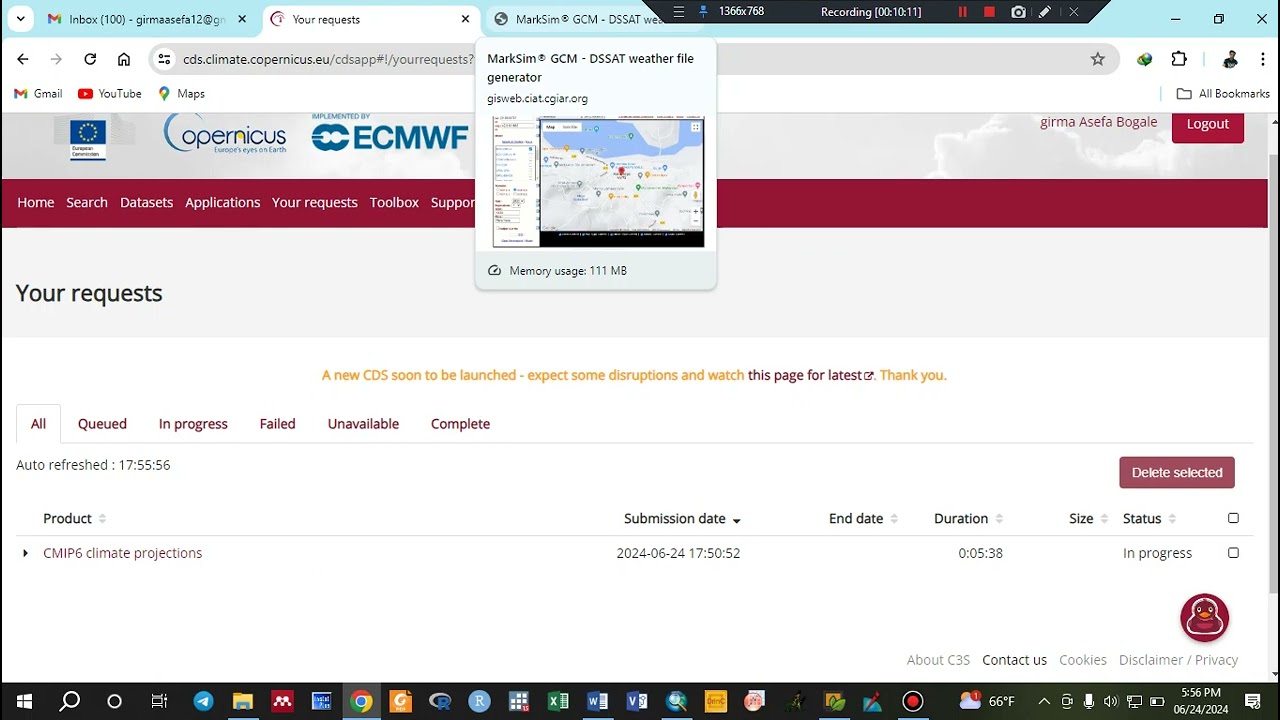This screenshot has height=720, width=1280.
Task: Sort by Submission date column
Action: (682, 518)
